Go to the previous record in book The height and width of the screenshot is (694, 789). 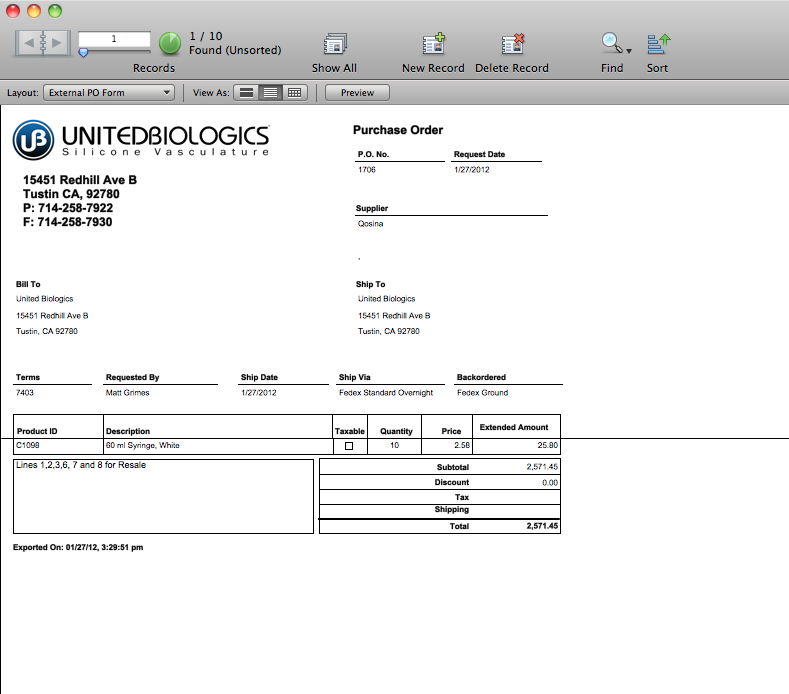point(29,42)
